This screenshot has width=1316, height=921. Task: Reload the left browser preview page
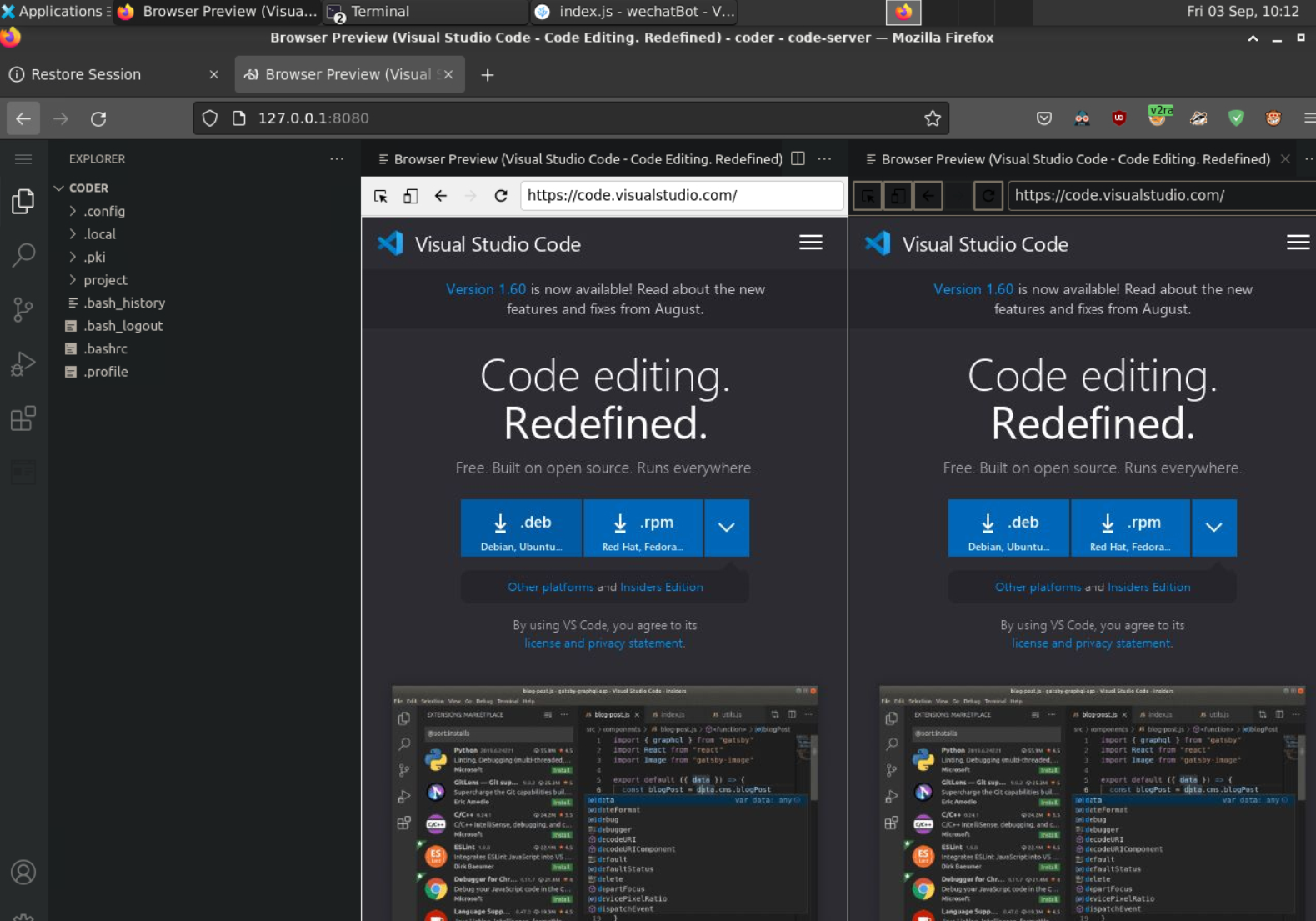[501, 196]
